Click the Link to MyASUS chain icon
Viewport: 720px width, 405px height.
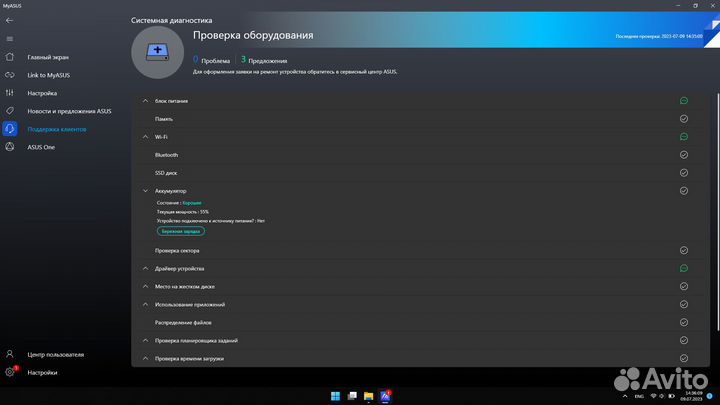(10, 75)
